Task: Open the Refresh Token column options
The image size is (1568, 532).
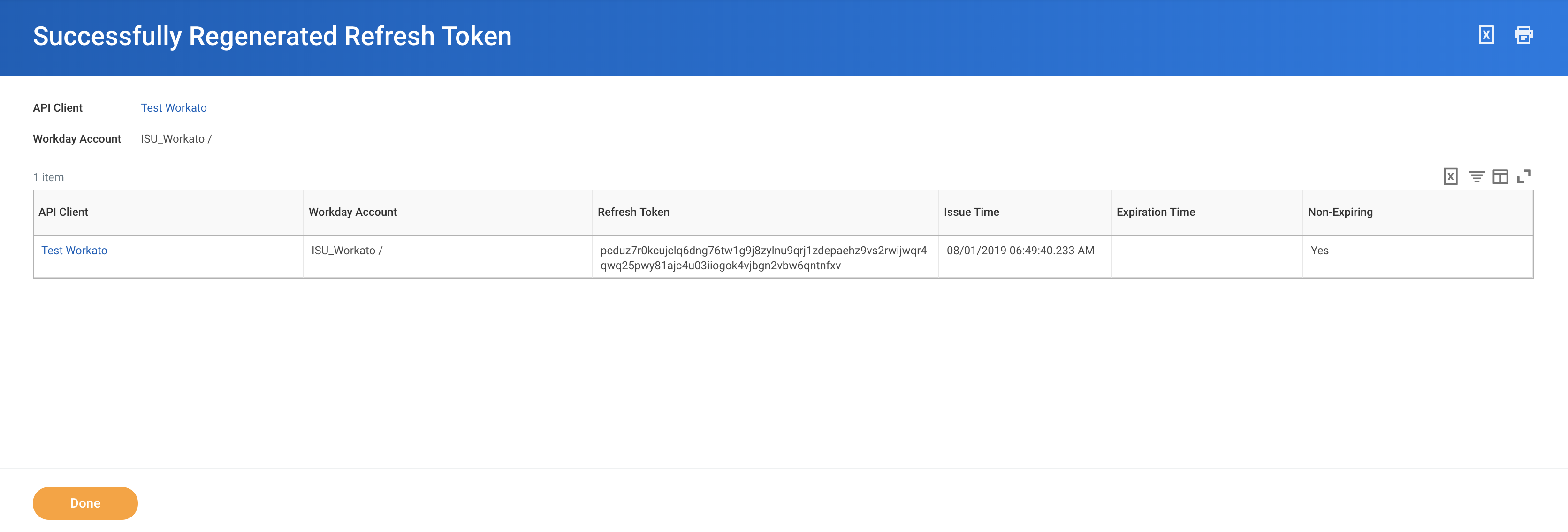Action: click(x=634, y=212)
